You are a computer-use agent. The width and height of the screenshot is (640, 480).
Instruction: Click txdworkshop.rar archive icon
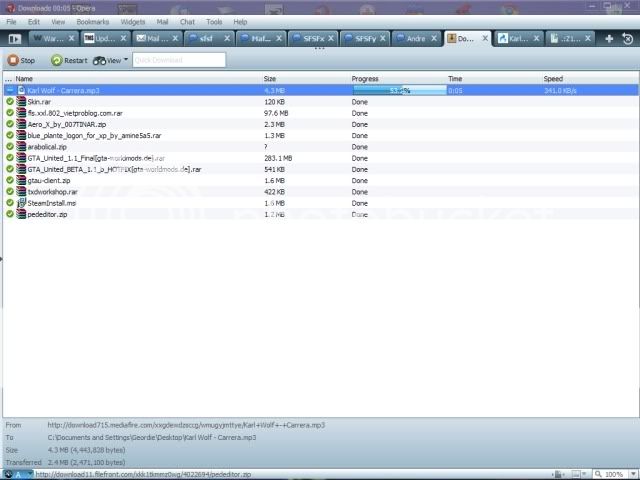coord(21,191)
